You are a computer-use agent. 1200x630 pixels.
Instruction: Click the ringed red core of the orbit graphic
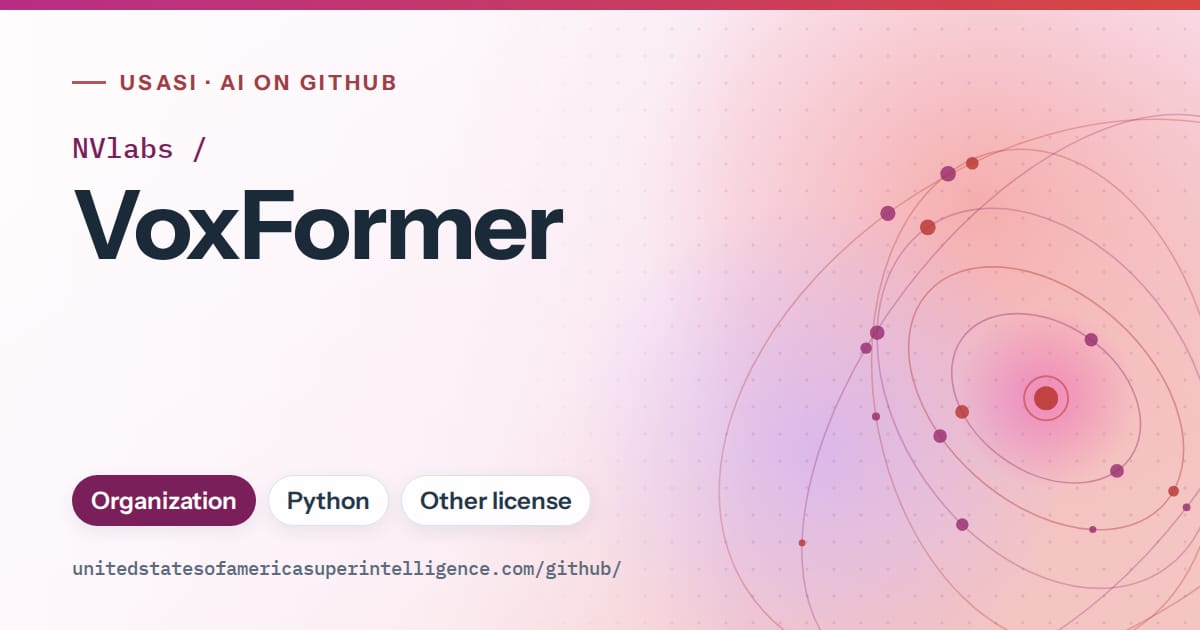click(1046, 398)
